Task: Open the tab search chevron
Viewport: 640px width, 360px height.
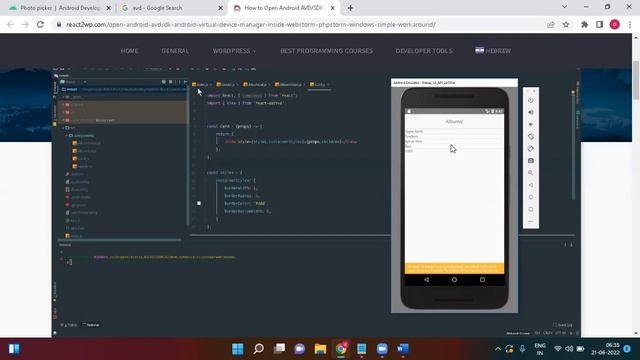Action: (564, 7)
